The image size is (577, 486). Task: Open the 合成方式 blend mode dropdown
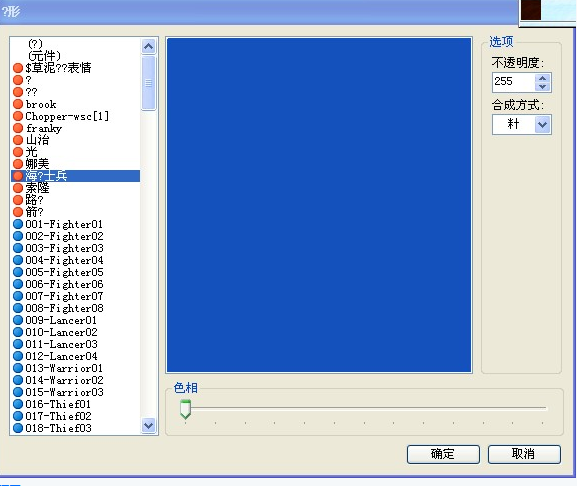542,124
